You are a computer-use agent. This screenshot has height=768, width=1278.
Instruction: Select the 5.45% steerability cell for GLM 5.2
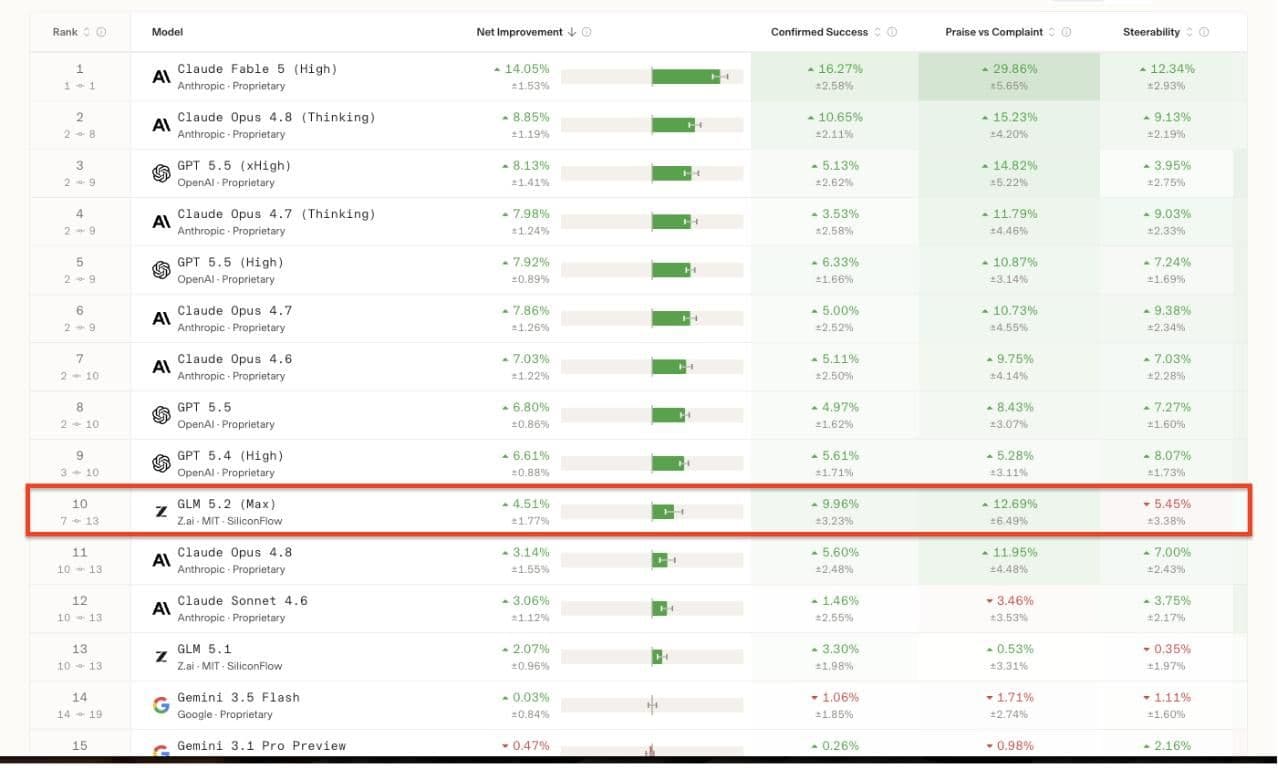[1166, 512]
